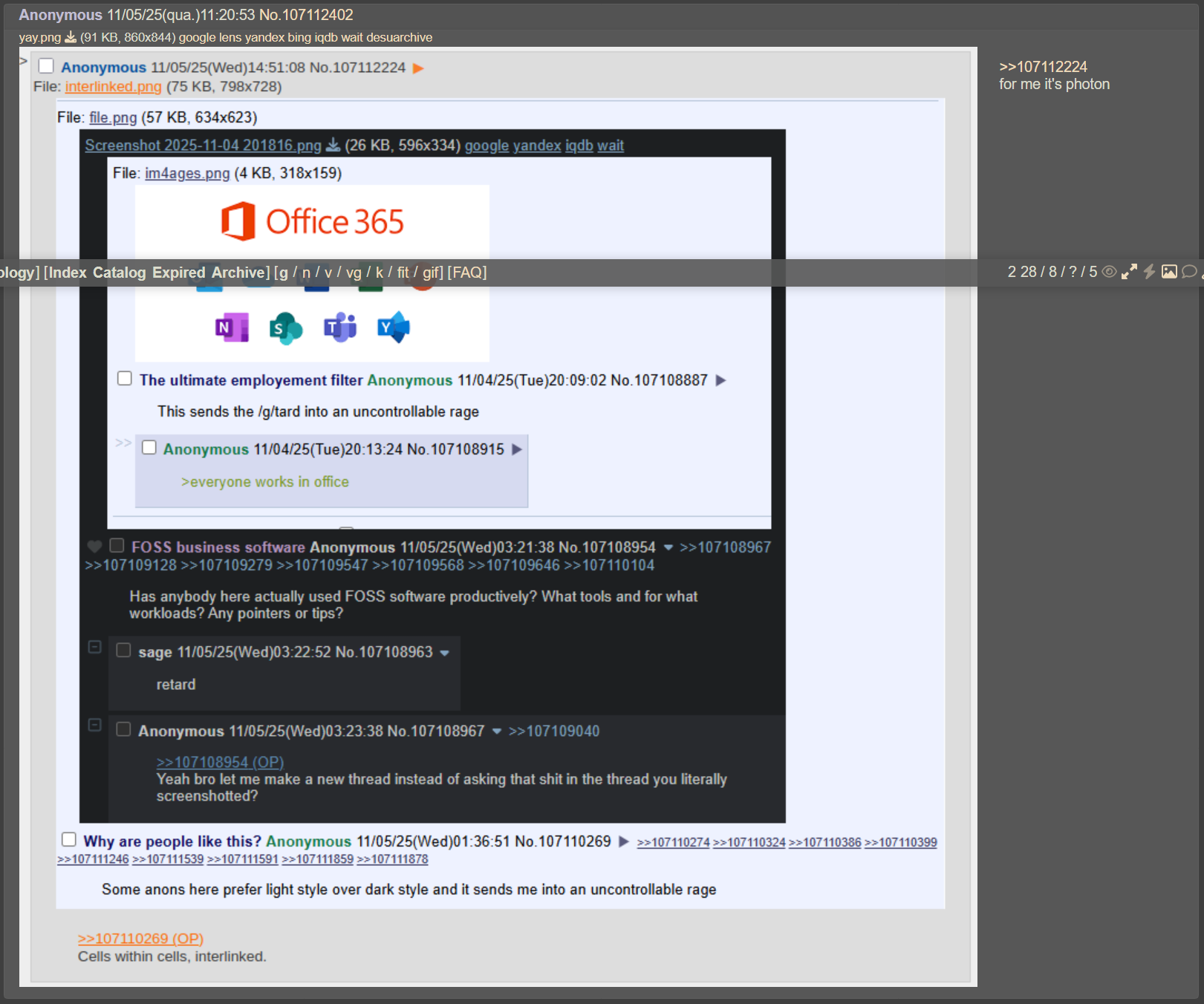Go to Index in the header bar
This screenshot has height=1004, width=1204.
click(68, 273)
